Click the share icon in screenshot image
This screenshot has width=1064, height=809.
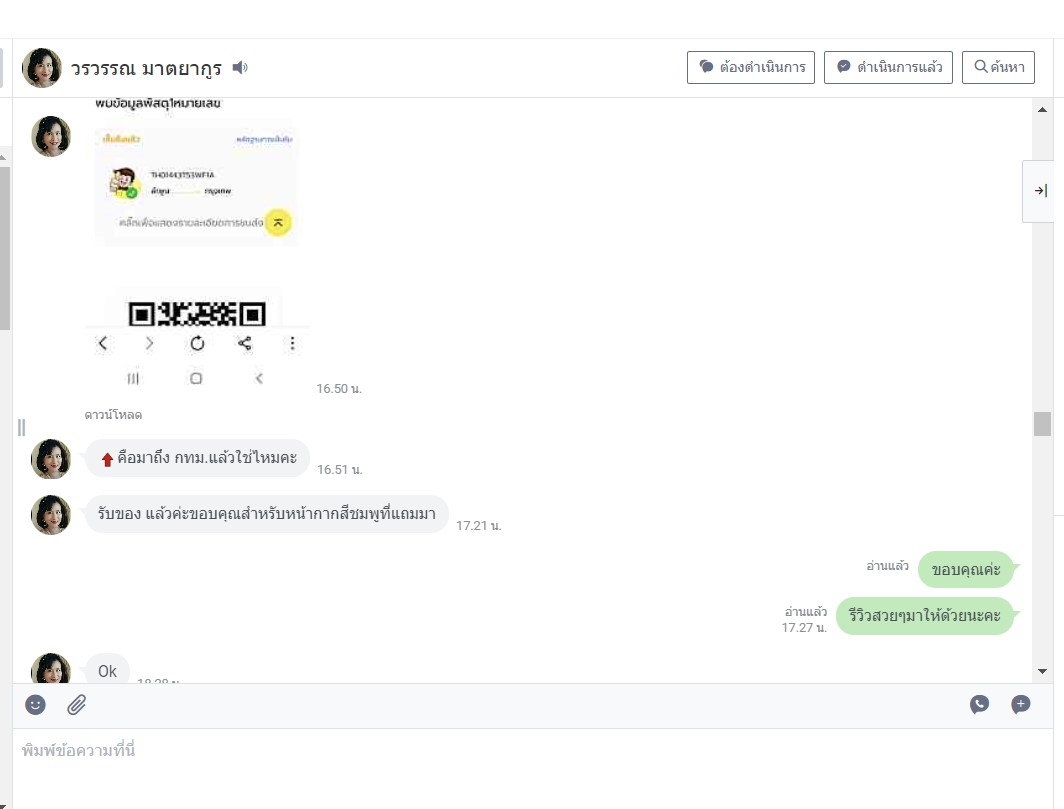pos(245,343)
